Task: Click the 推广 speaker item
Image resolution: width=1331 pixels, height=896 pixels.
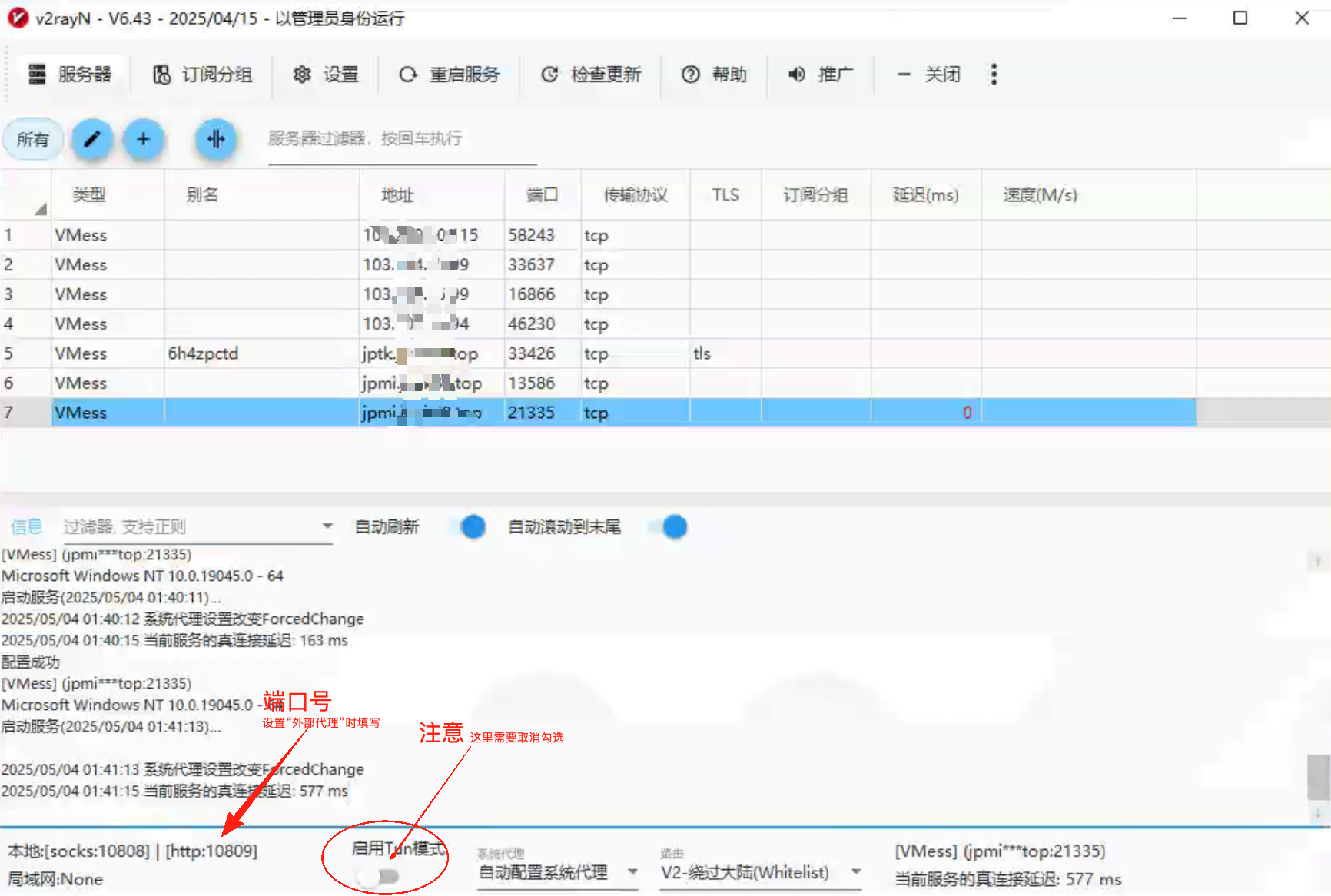Action: [x=821, y=75]
